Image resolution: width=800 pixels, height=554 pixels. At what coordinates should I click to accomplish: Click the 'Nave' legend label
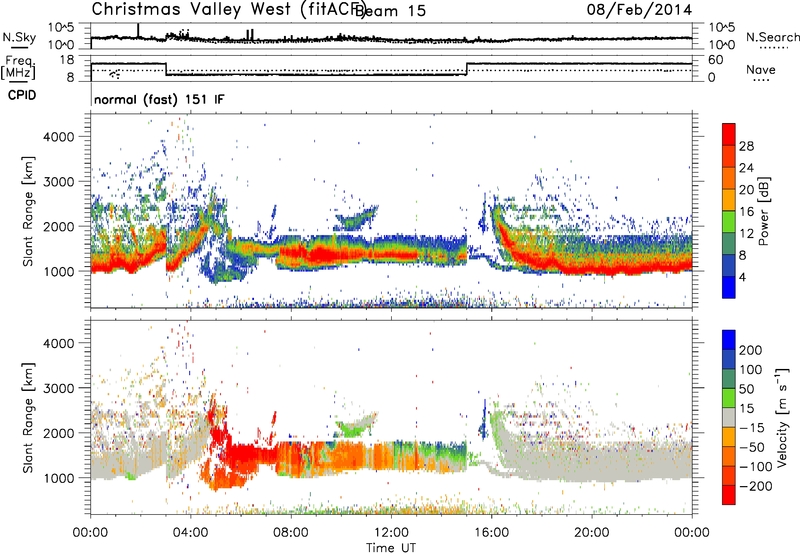point(761,69)
